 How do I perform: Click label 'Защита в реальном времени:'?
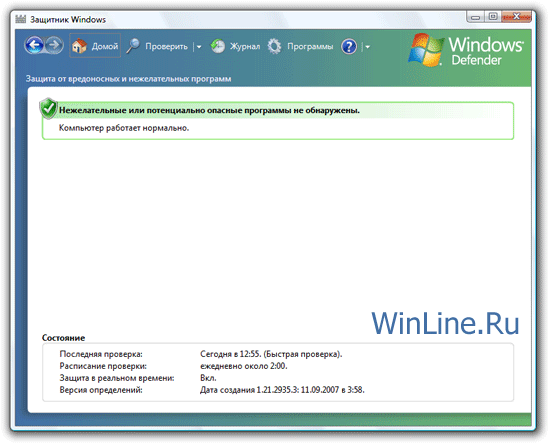tap(117, 378)
